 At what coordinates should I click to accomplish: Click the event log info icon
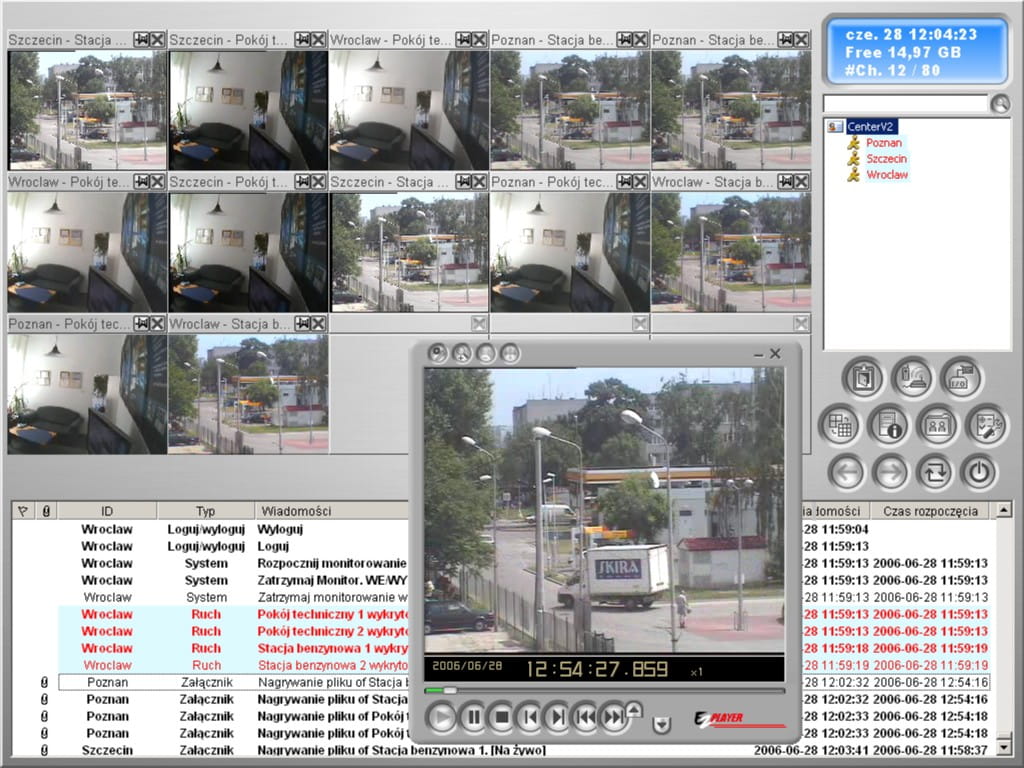(887, 425)
